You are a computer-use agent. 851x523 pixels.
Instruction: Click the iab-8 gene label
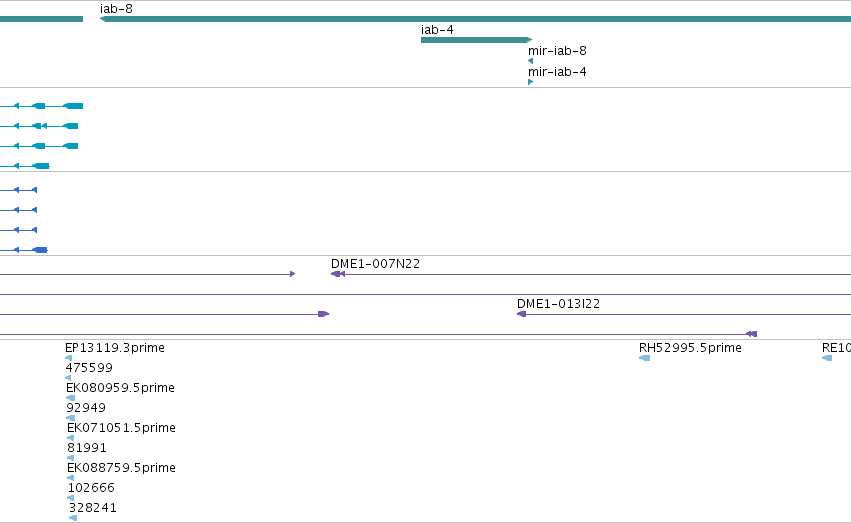(x=116, y=9)
